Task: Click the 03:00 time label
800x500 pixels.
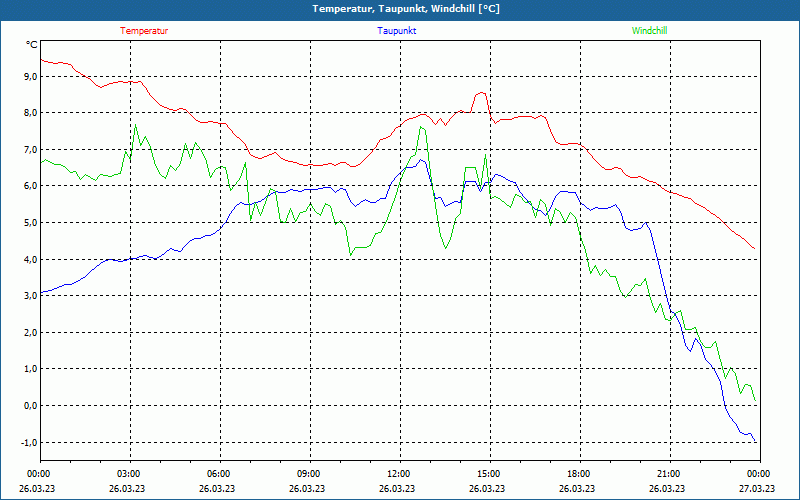Action: pyautogui.click(x=130, y=474)
